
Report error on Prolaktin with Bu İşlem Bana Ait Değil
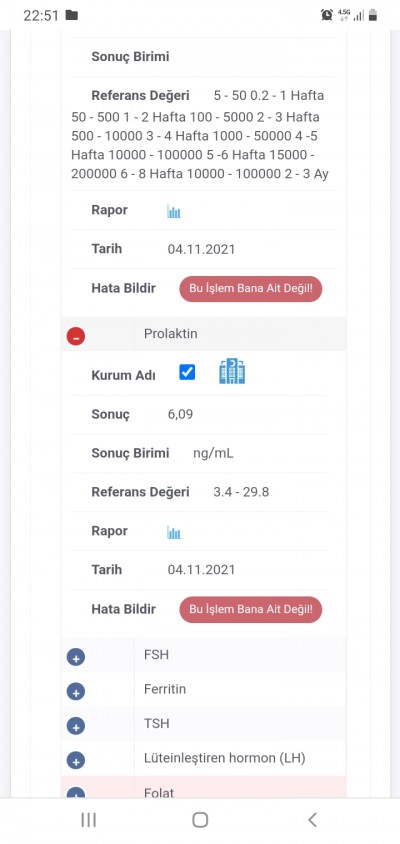(250, 609)
